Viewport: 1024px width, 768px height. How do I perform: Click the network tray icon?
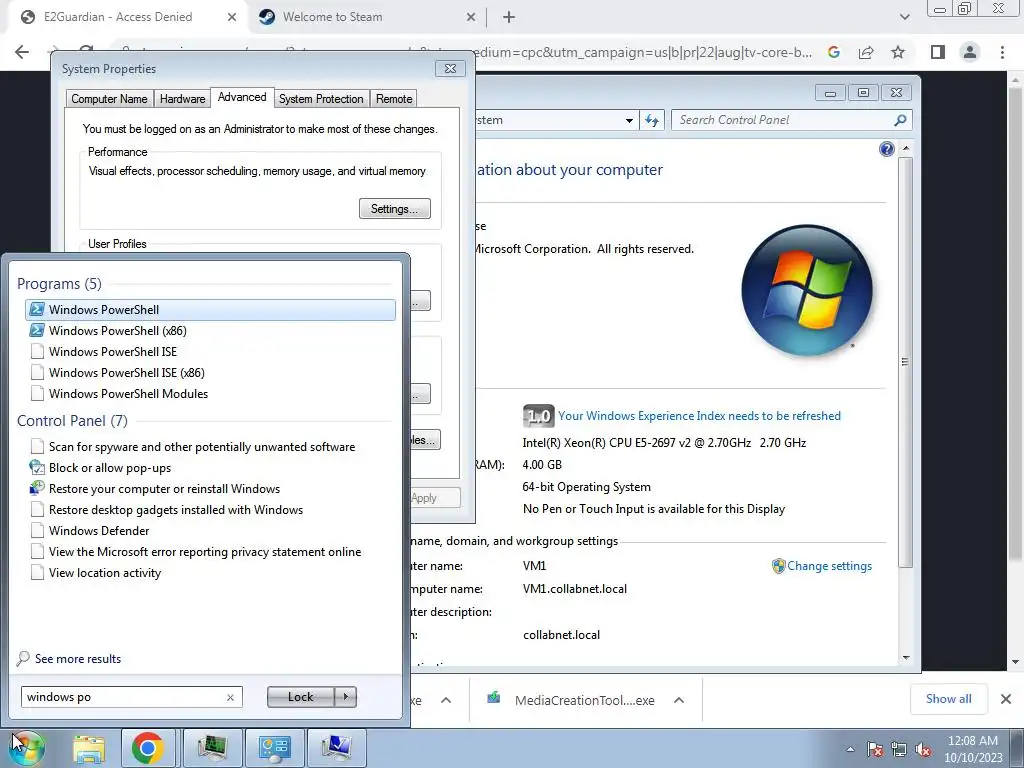coord(899,750)
